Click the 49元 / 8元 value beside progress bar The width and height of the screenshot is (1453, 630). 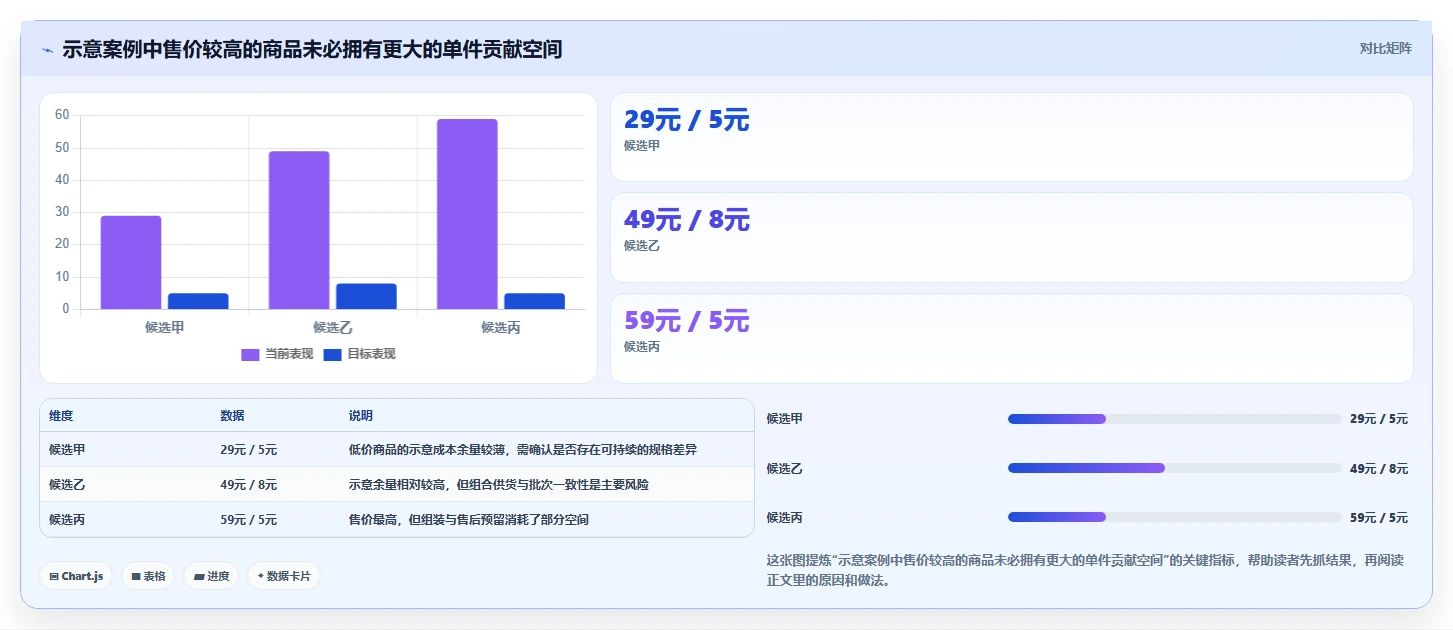click(x=1378, y=468)
